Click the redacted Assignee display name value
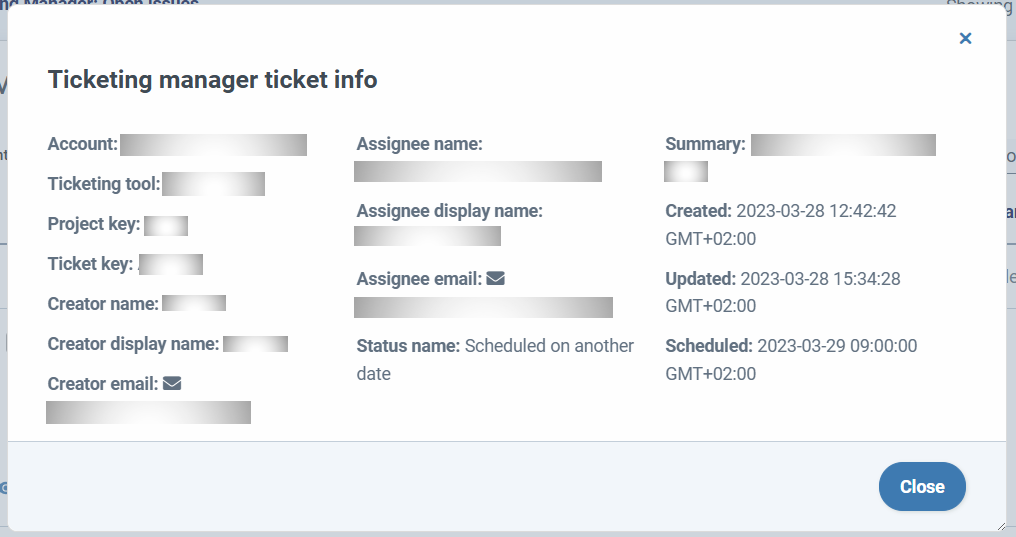 tap(427, 236)
